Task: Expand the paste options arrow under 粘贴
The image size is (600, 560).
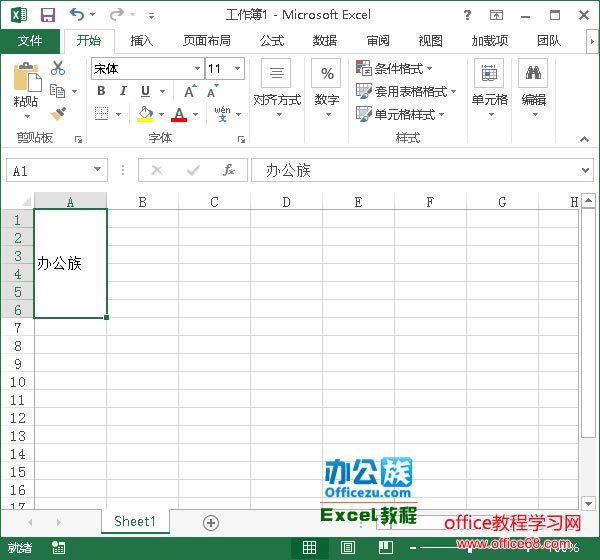Action: tap(27, 116)
